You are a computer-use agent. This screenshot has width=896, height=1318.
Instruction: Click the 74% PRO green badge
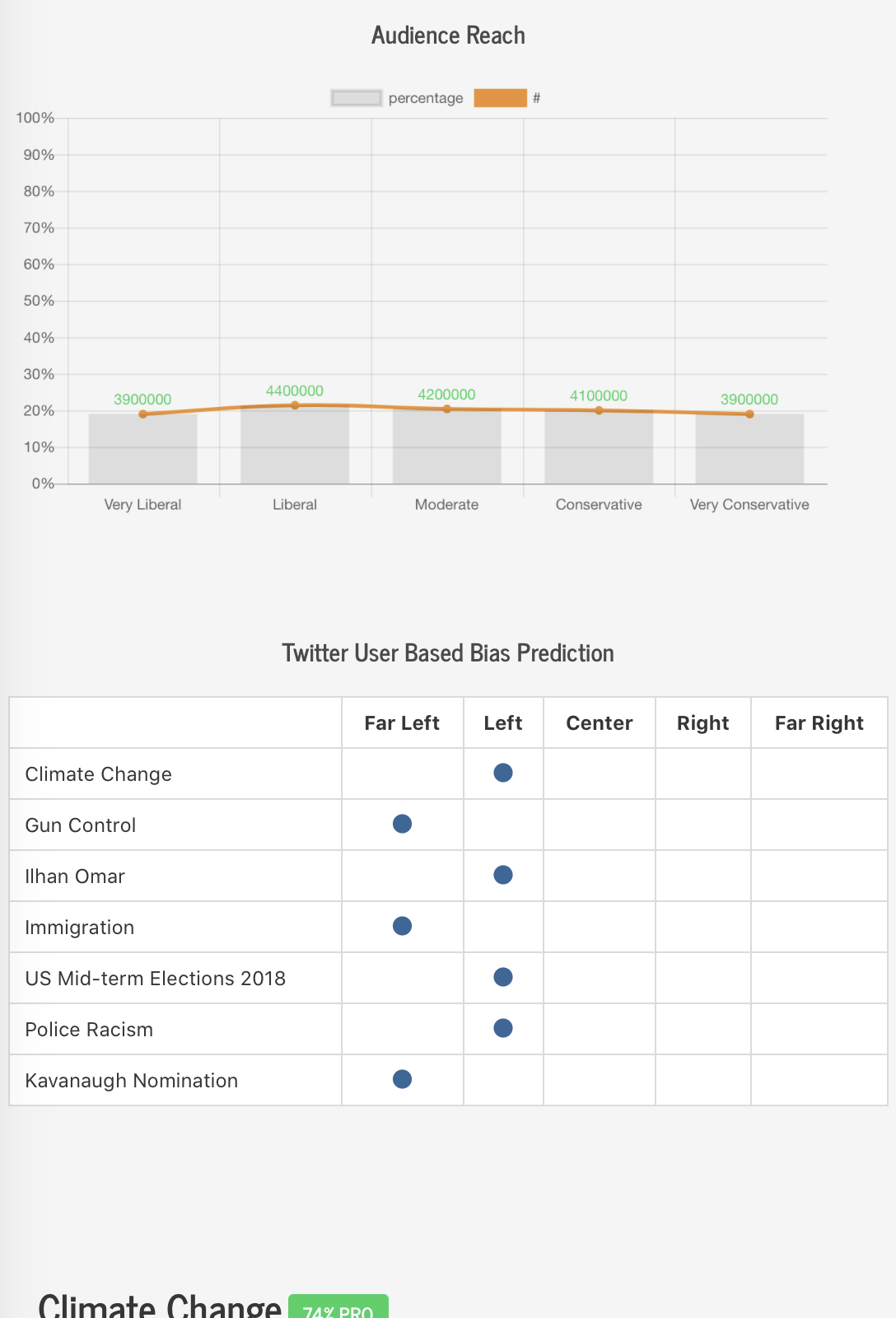coord(338,1307)
